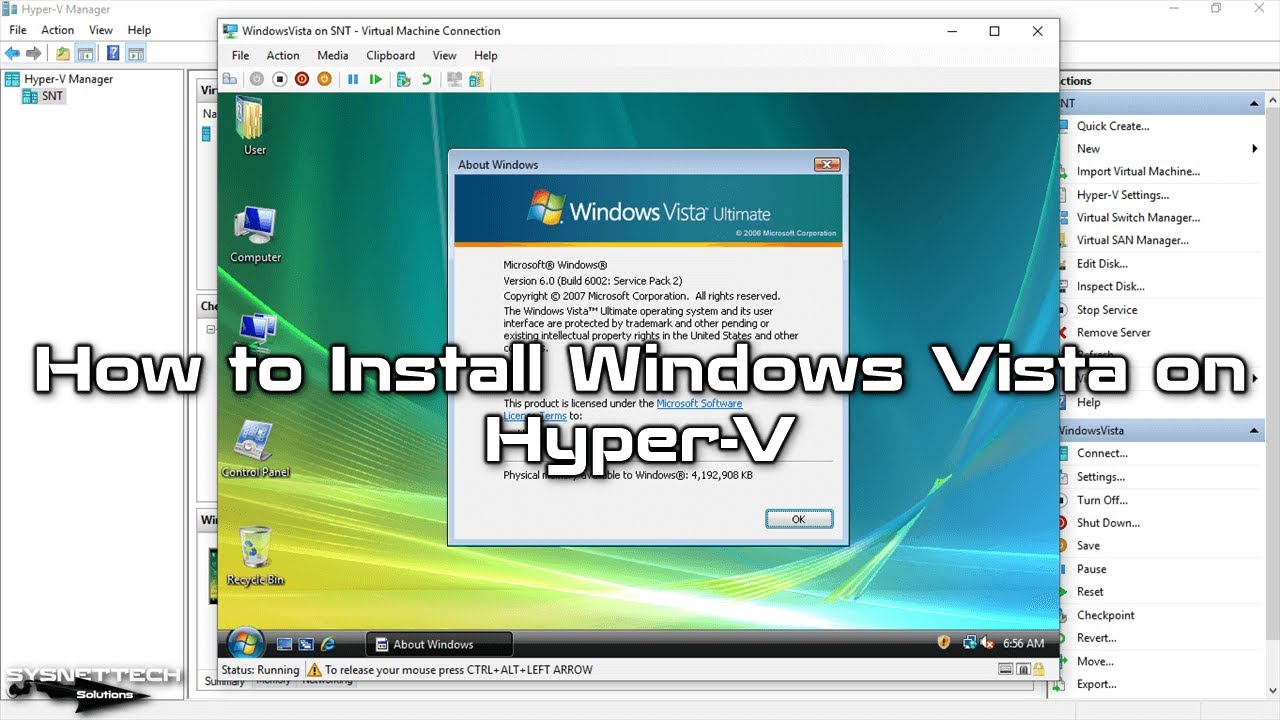Launch Internet Explorer from quick launch

pyautogui.click(x=327, y=644)
